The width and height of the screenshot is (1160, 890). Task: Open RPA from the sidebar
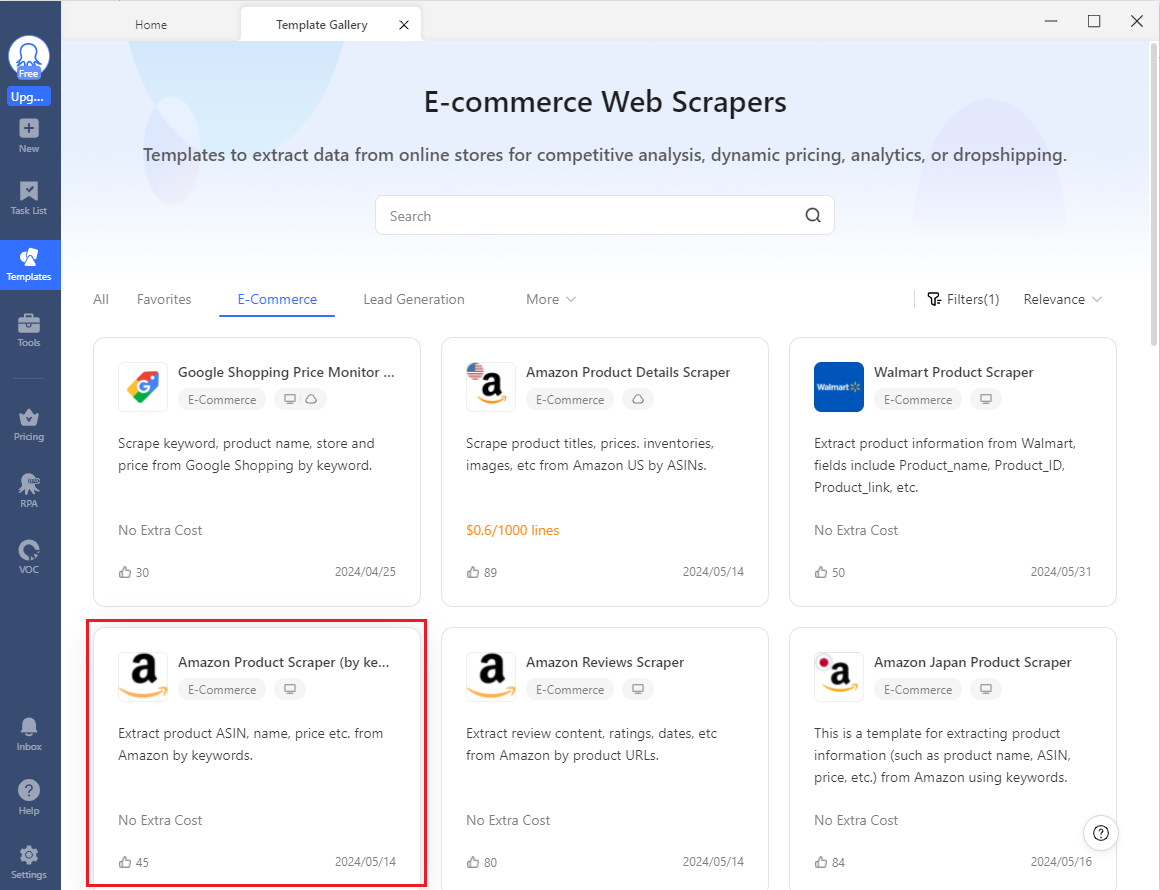(29, 491)
